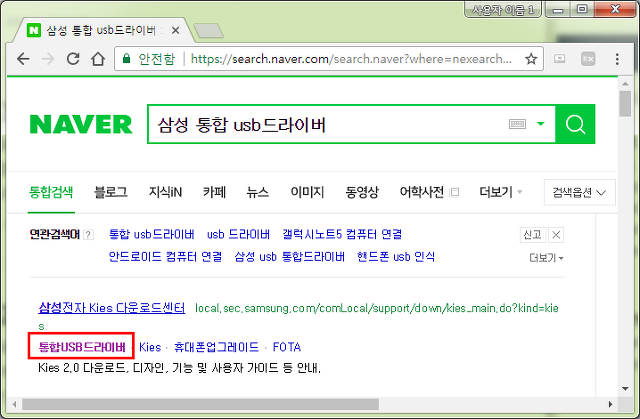Click the new-window icon beside 어학사전
Screen dimensions: 640x419
click(454, 192)
